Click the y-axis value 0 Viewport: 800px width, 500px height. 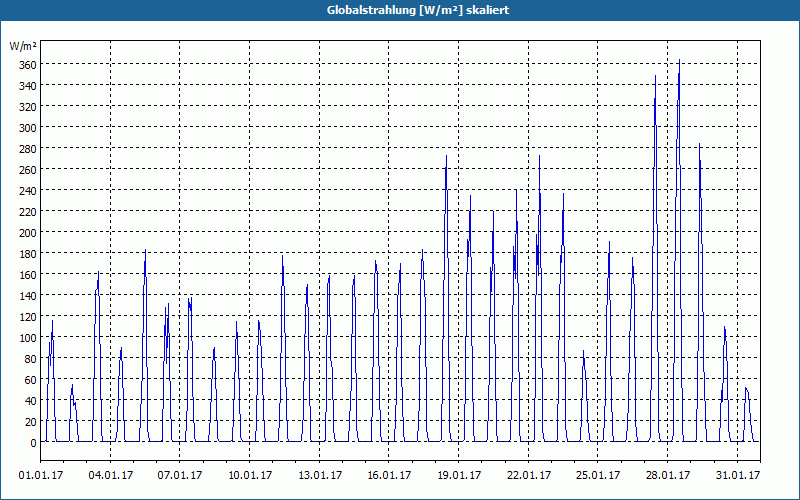coord(33,443)
